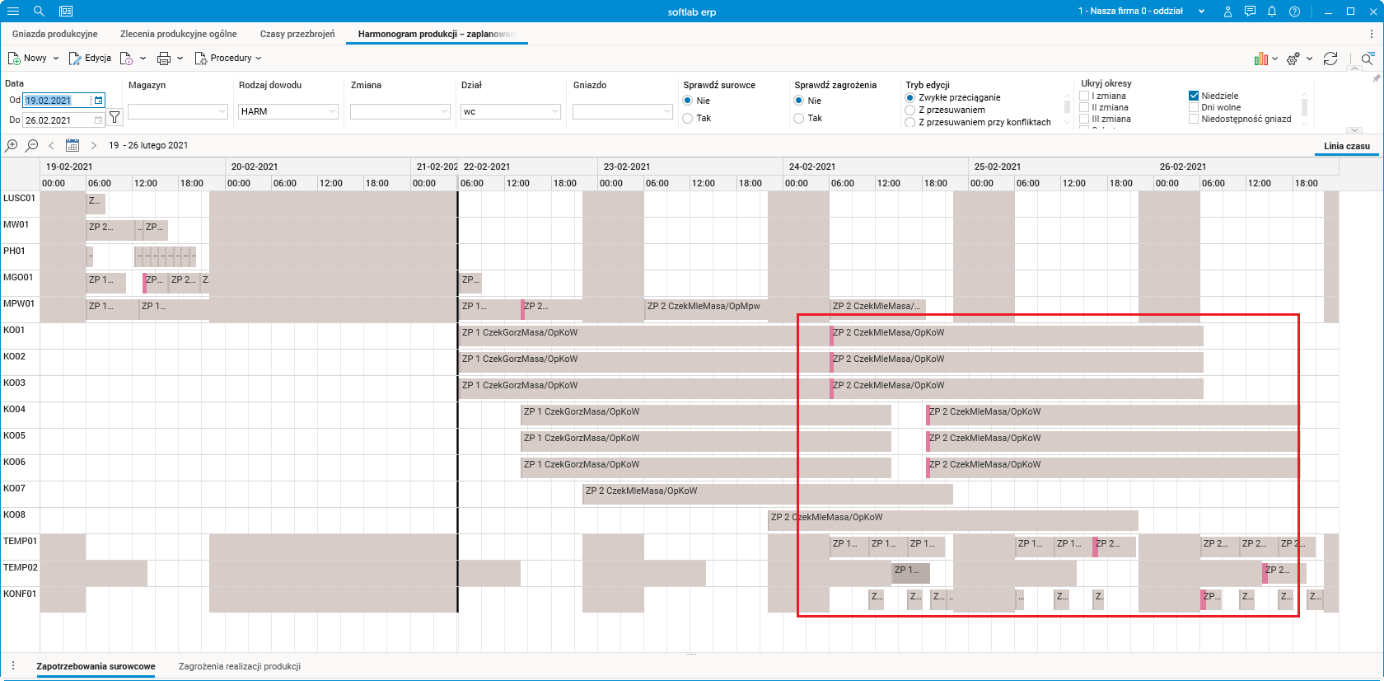Check the II zmiana checkbox
Viewport: 1384px width, 681px height.
1083,108
